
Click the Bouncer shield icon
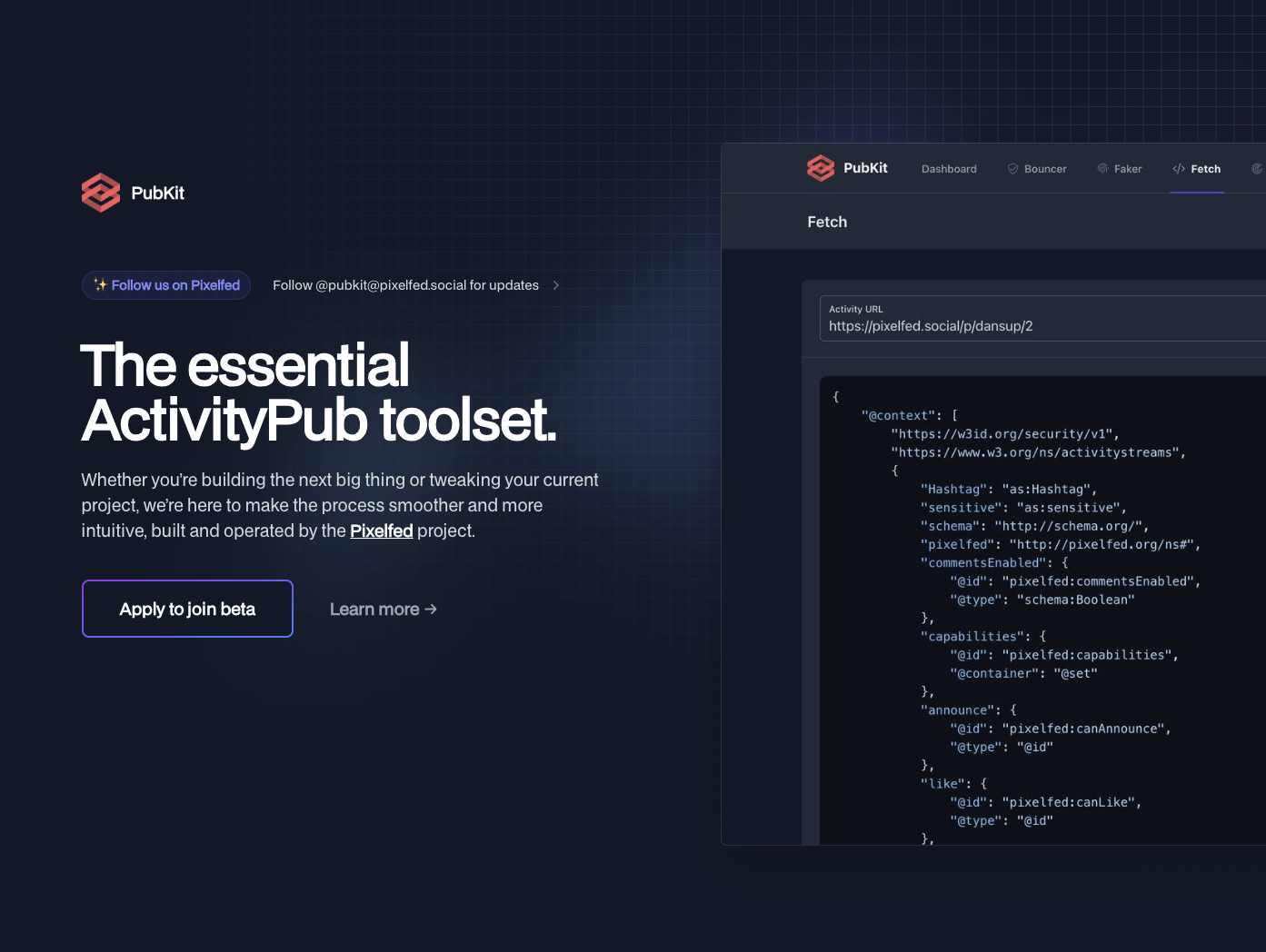coord(1012,169)
